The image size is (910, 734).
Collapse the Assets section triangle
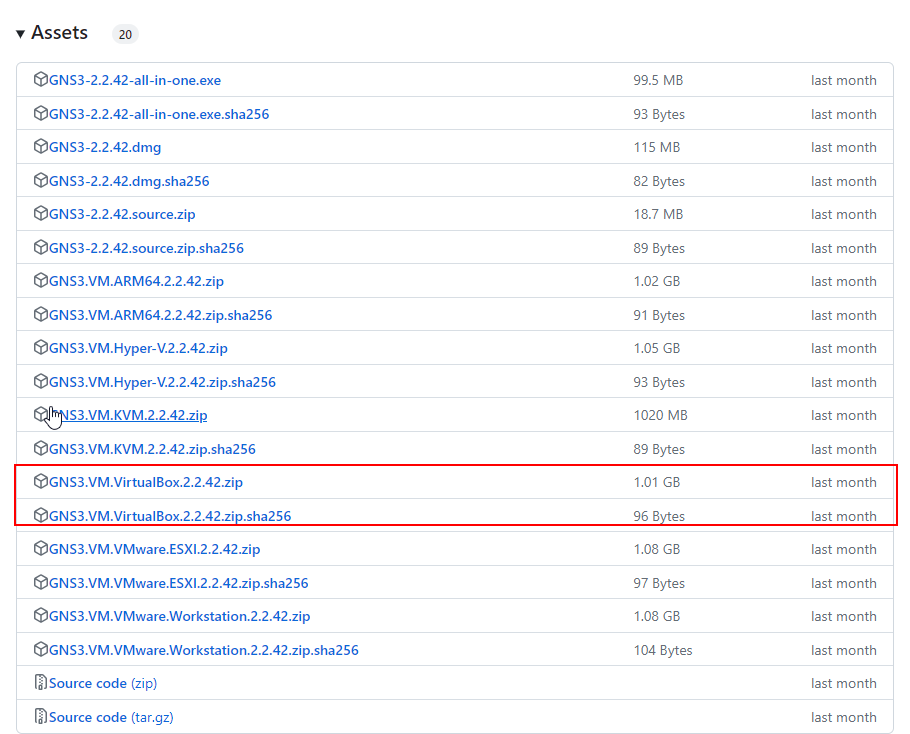20,34
